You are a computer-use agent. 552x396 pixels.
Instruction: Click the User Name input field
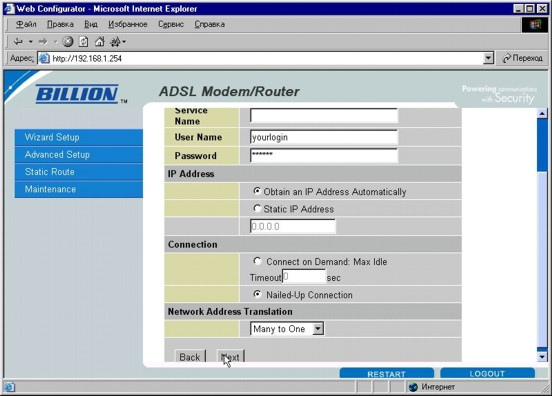[x=324, y=137]
